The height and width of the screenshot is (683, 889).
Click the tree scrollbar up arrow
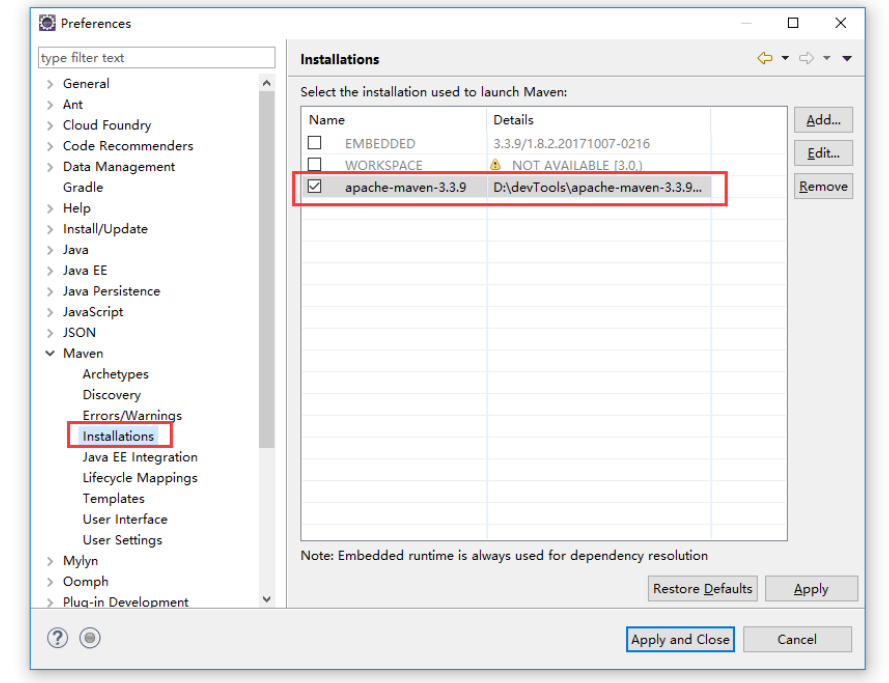tap(267, 83)
